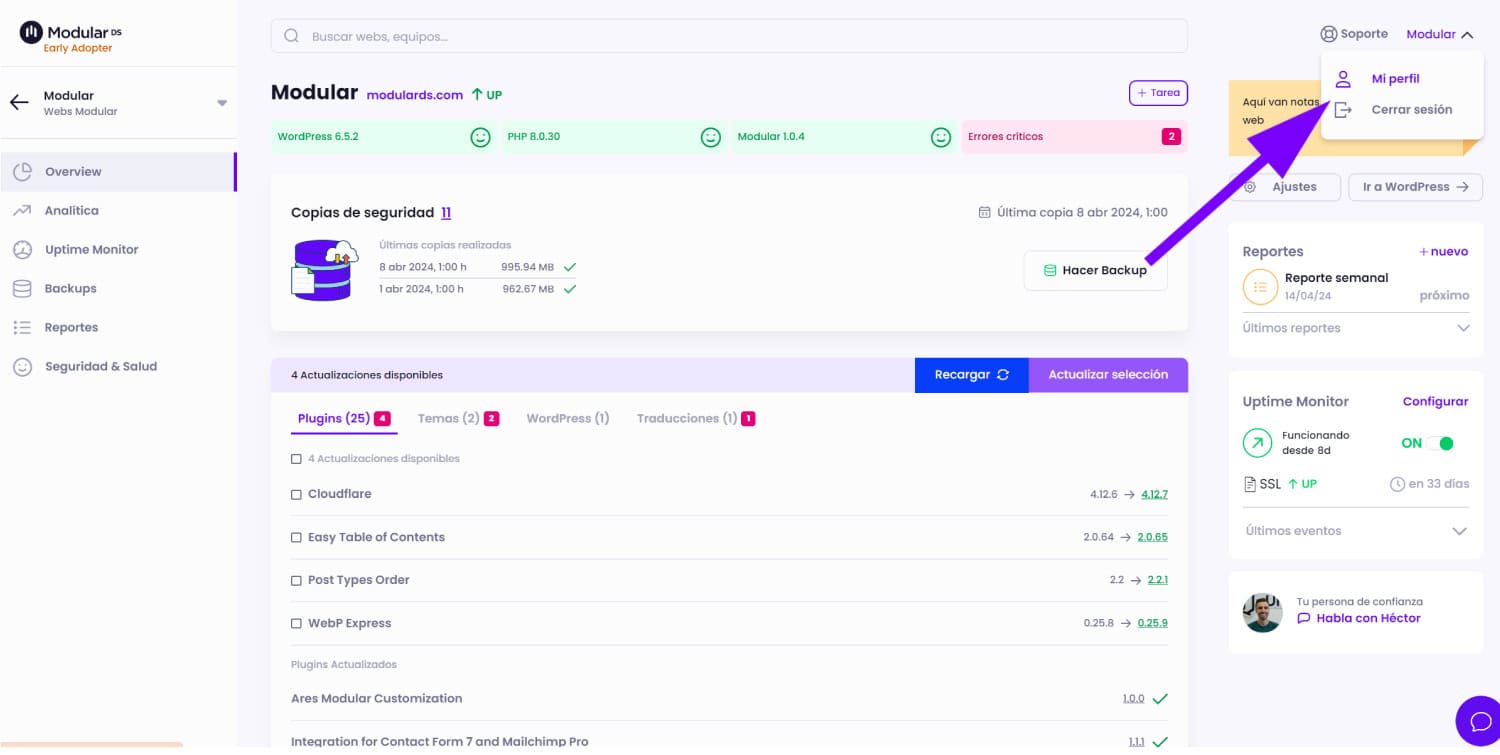Image resolution: width=1500 pixels, height=755 pixels.
Task: Open the modulards.com site link
Action: (x=415, y=95)
